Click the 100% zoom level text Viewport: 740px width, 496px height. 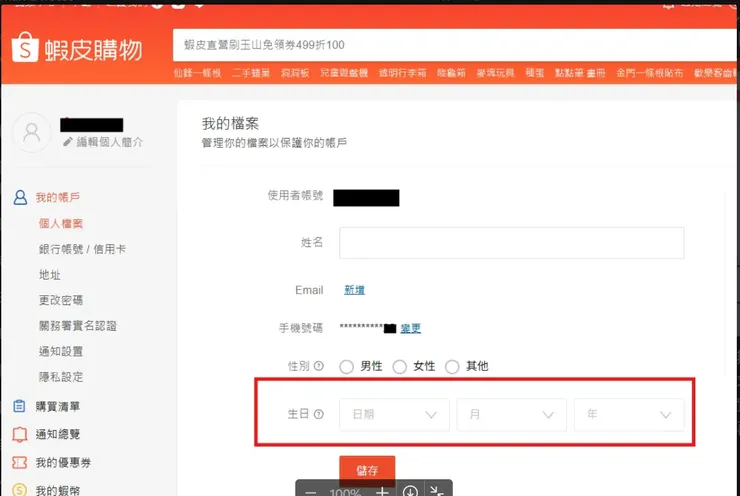coord(345,492)
